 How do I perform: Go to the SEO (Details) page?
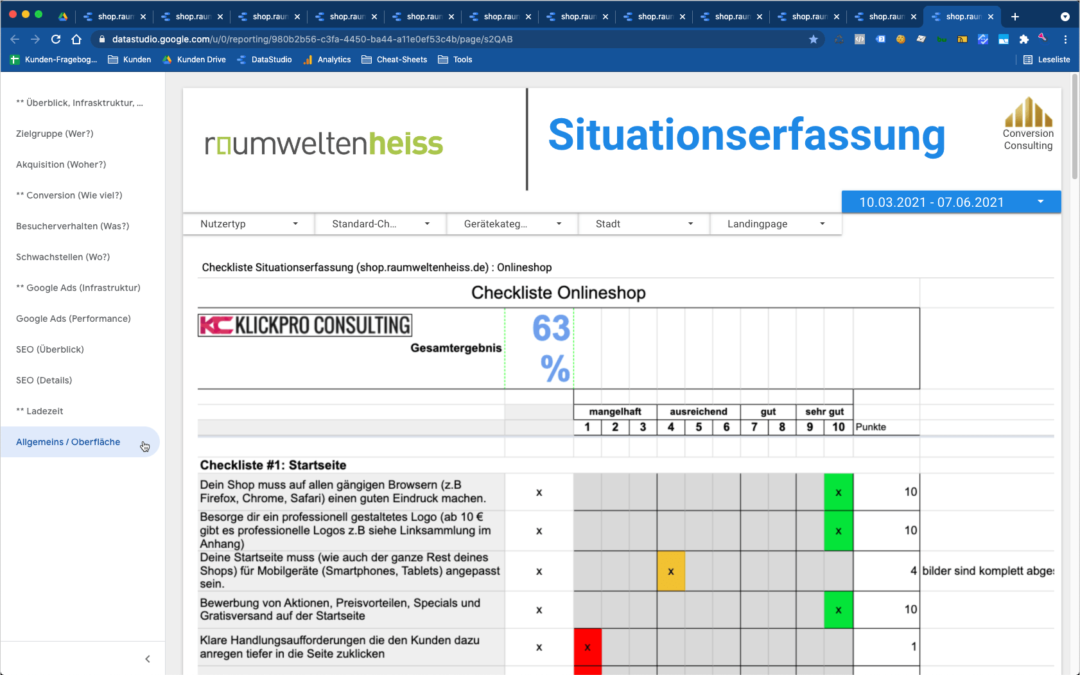44,380
